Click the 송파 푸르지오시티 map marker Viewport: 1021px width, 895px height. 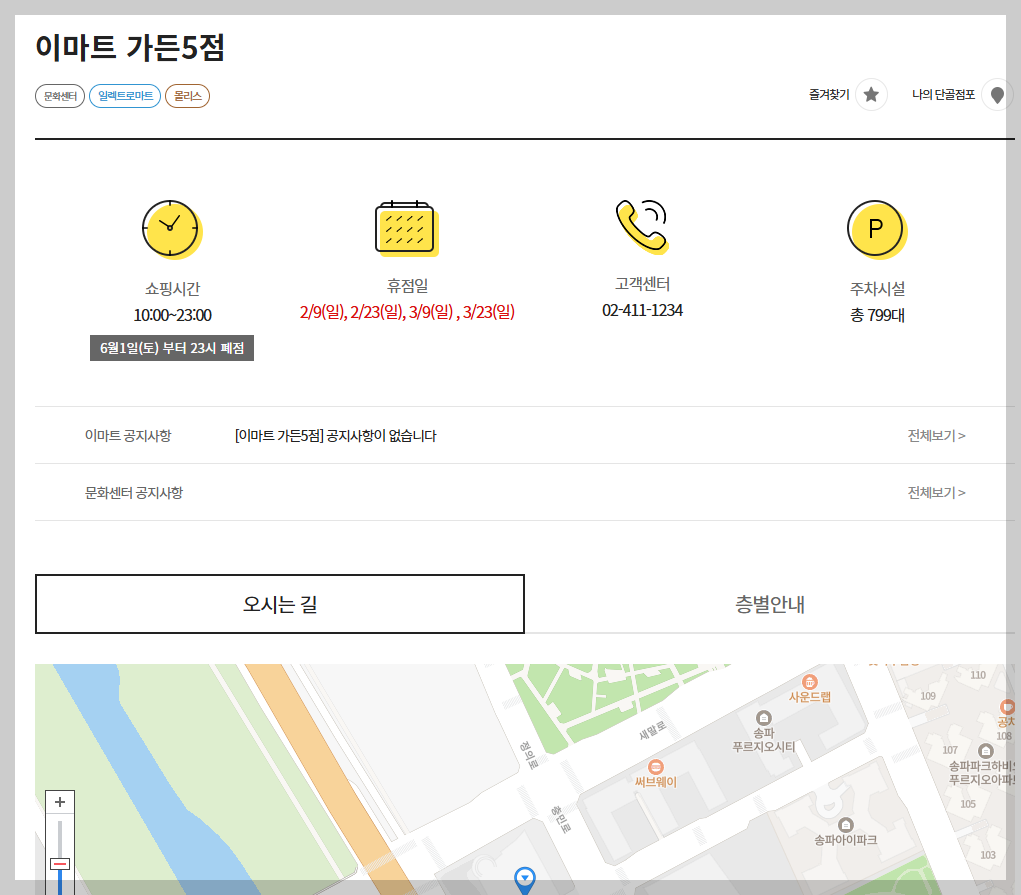pyautogui.click(x=763, y=718)
